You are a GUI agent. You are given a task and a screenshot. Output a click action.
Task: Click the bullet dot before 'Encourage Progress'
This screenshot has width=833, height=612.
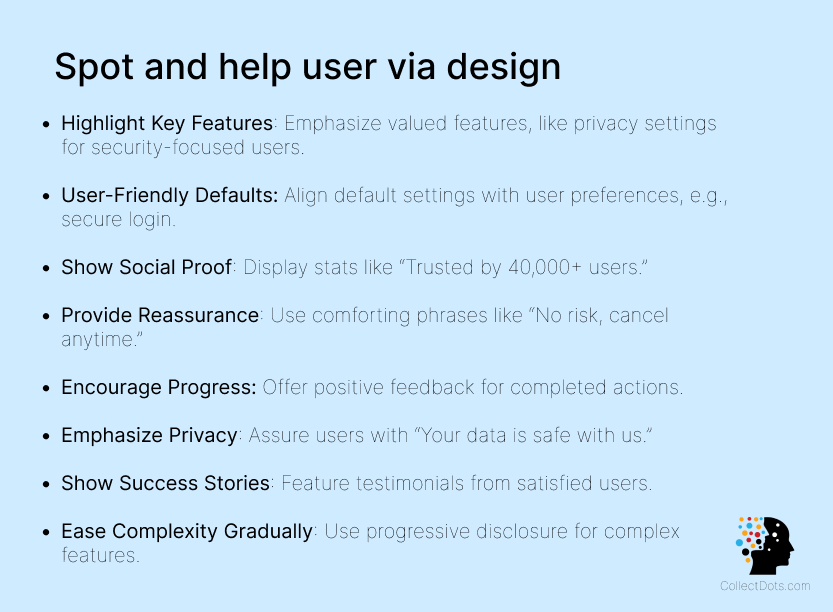coord(46,388)
